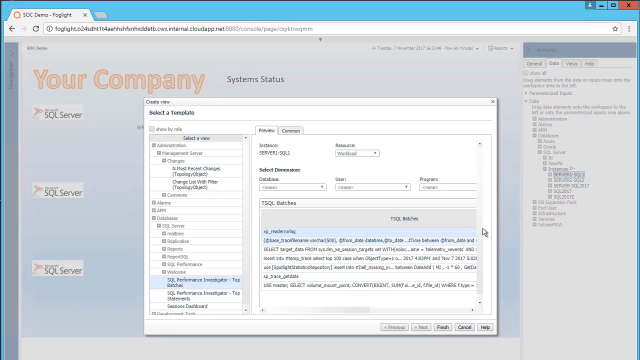Click the Next button
This screenshot has width=640, height=360.
tap(421, 327)
